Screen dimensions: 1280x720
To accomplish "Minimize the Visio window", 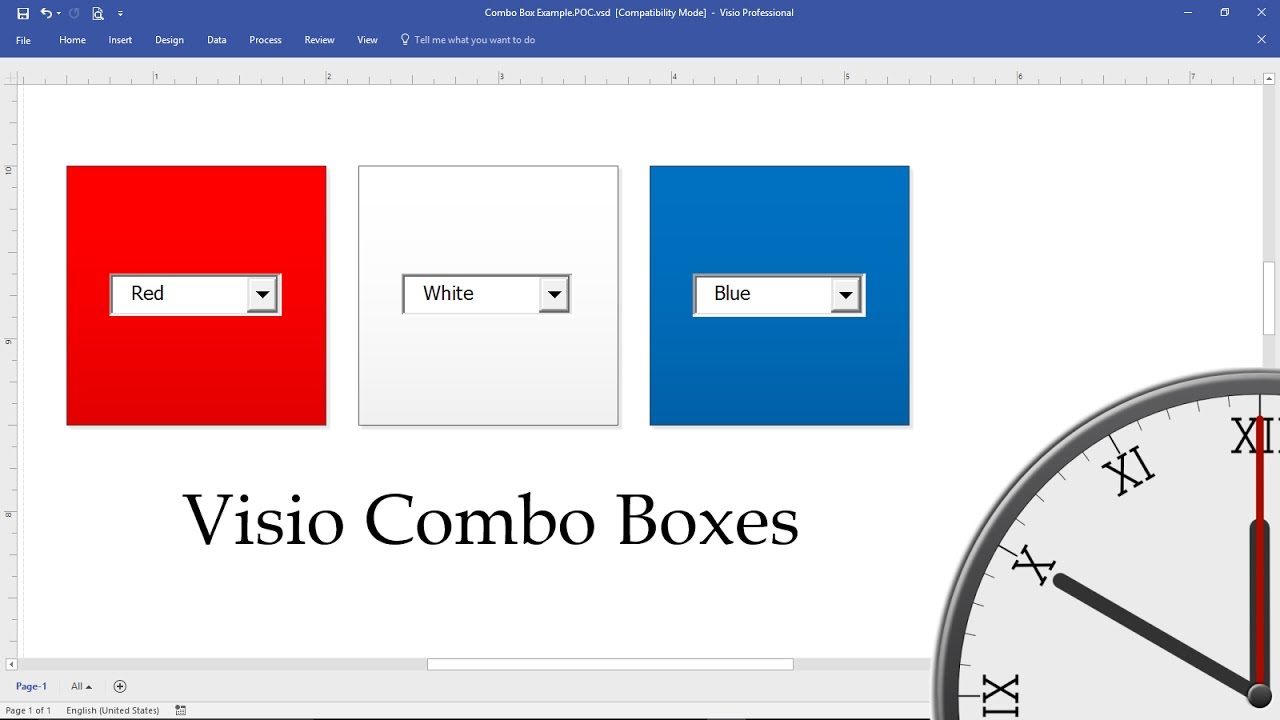I will click(1187, 13).
